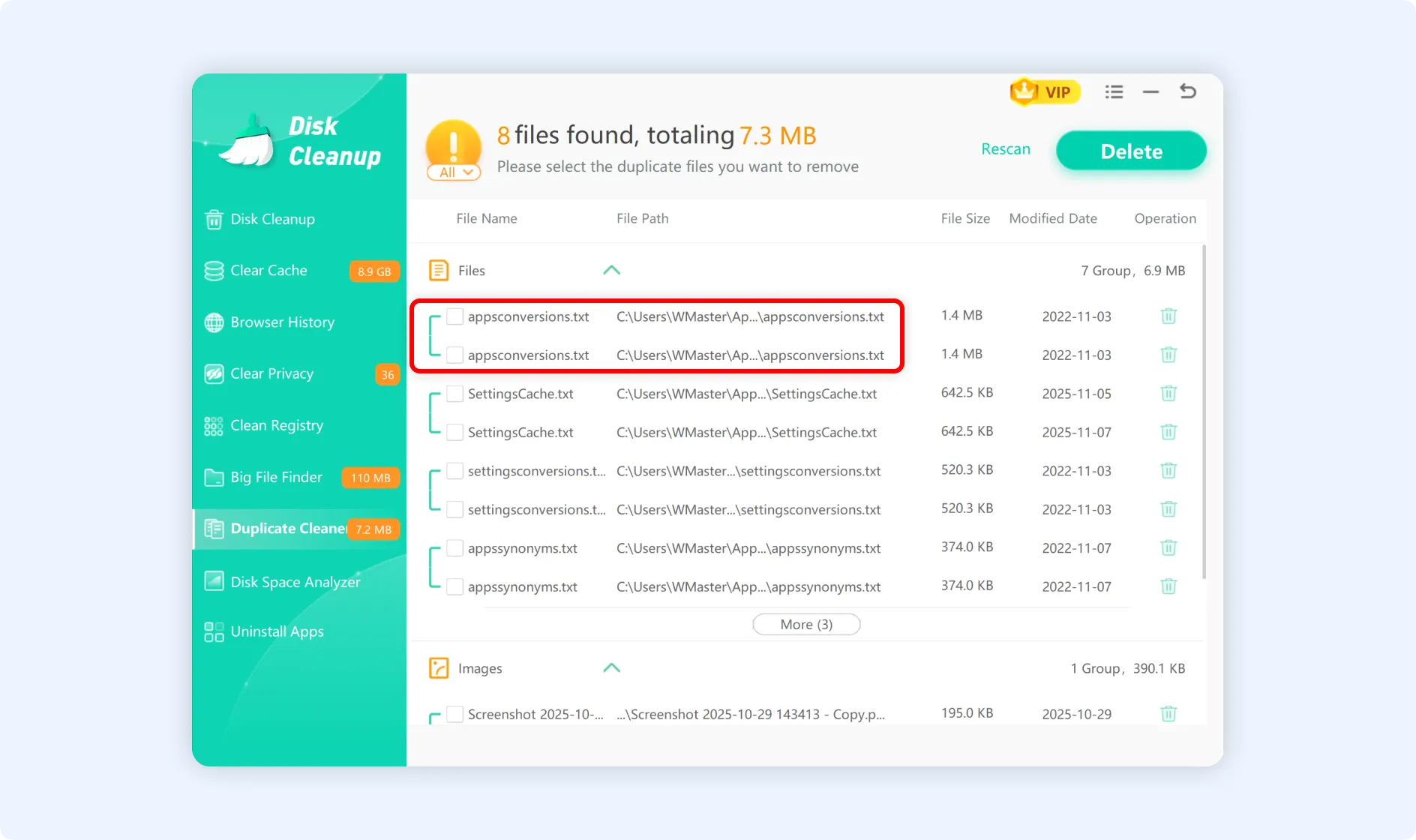Click the back arrow icon at top right
This screenshot has width=1416, height=840.
pos(1187,91)
